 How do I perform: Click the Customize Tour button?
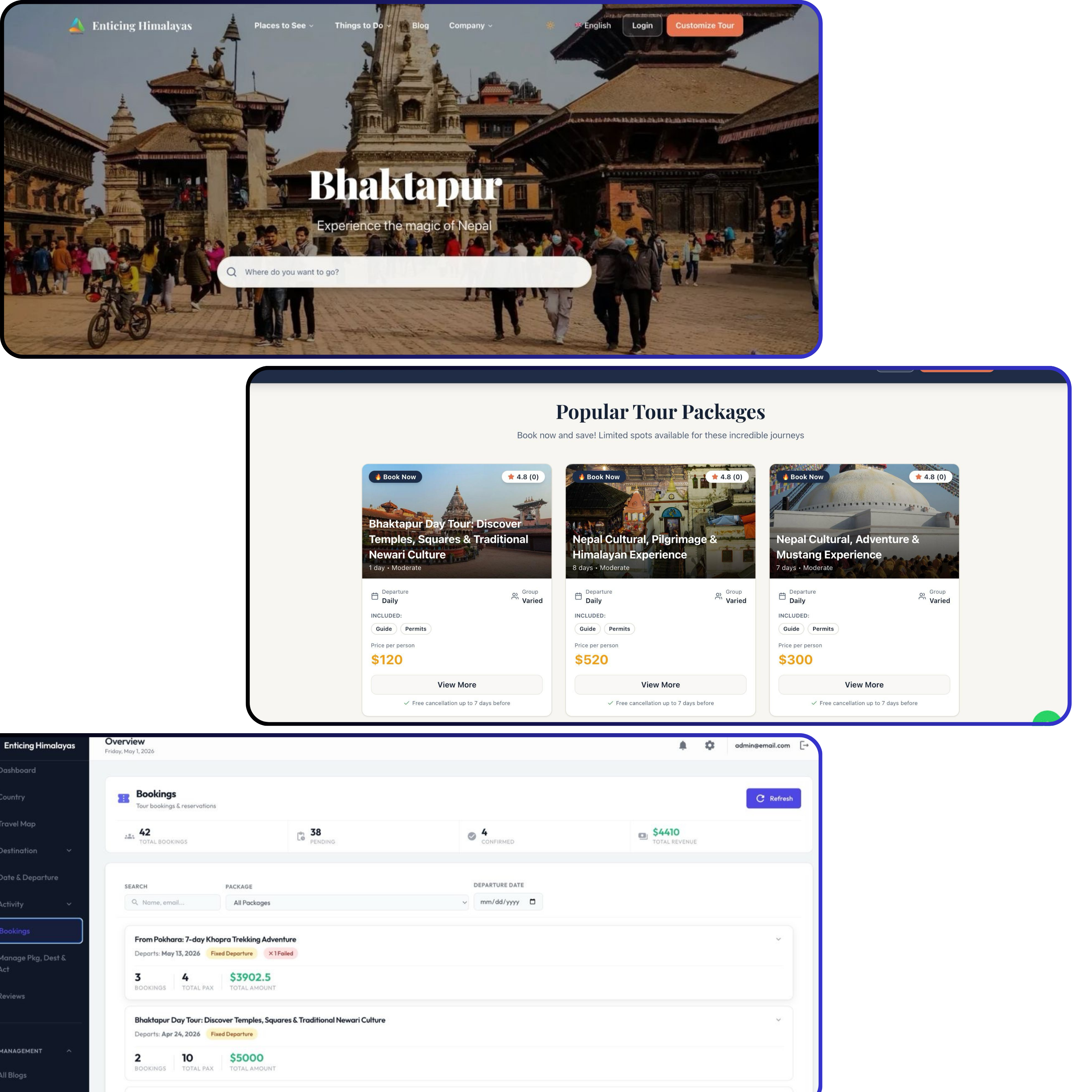click(x=705, y=26)
